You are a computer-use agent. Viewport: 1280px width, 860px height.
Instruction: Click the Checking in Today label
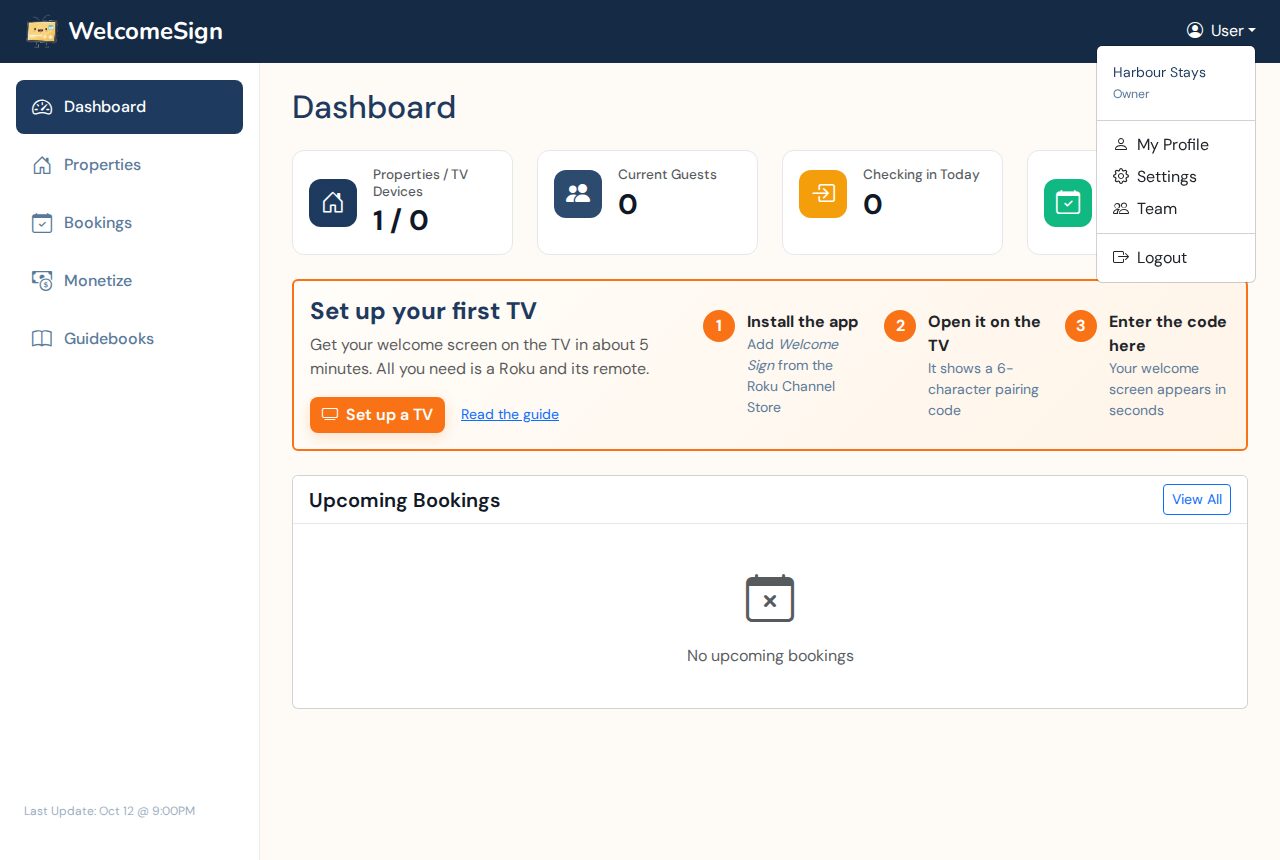(921, 175)
